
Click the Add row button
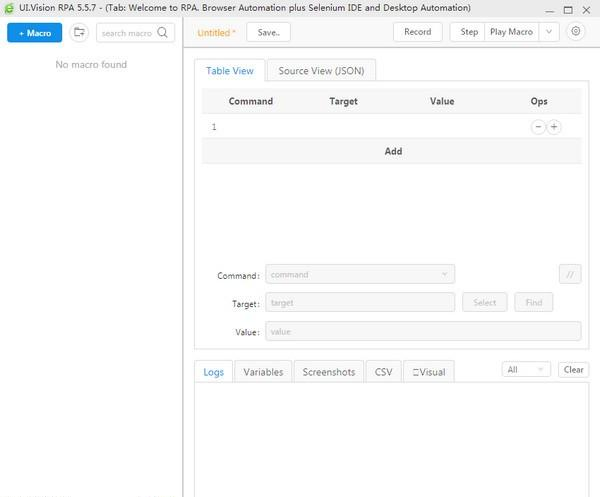click(x=393, y=151)
